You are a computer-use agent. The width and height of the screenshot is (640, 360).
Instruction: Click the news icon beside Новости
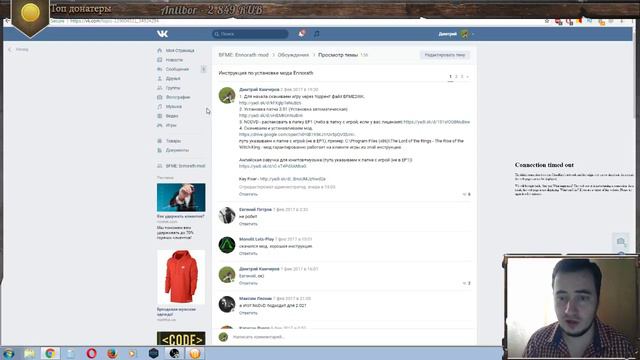point(160,60)
